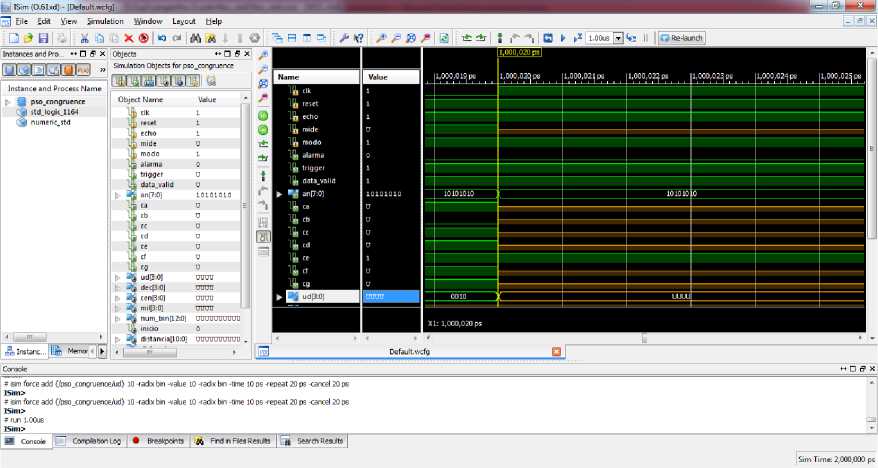The width and height of the screenshot is (878, 468).
Task: Expand the pso_congruence instance tree
Action: 8,102
